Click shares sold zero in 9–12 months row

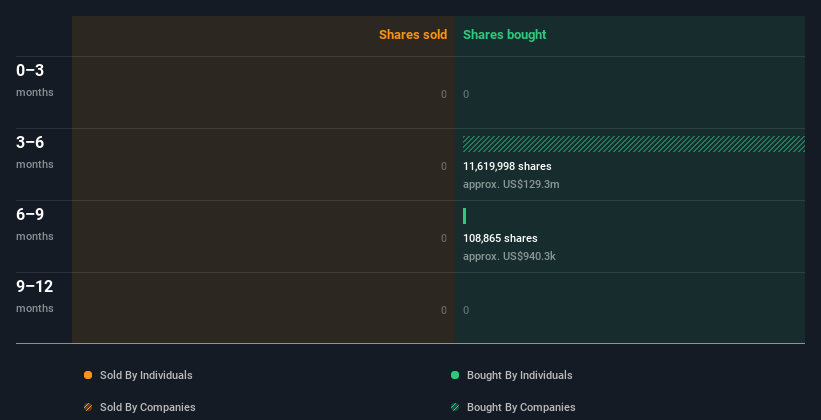pos(444,310)
